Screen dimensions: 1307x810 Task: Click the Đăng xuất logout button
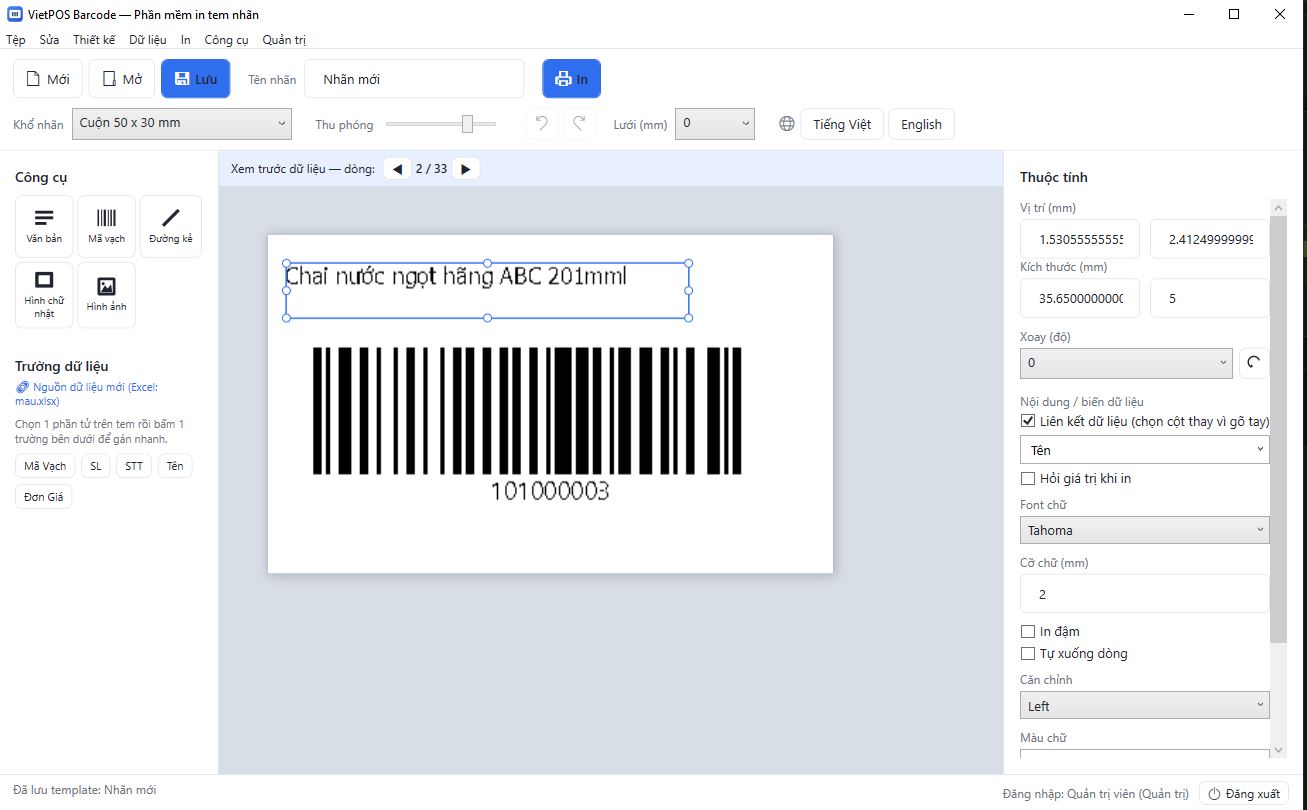point(1244,794)
